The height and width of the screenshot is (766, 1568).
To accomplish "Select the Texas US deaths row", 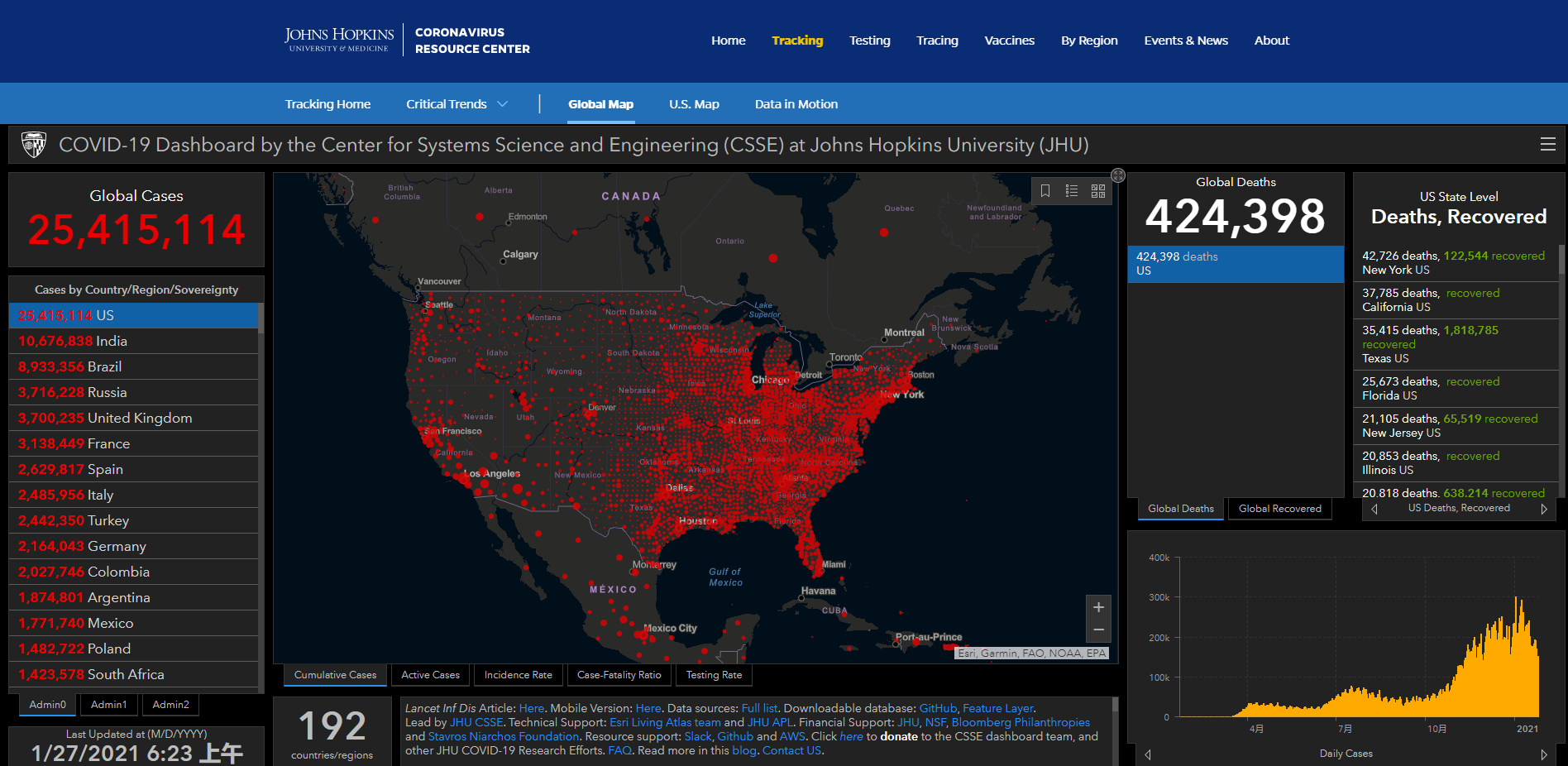I will point(1456,344).
